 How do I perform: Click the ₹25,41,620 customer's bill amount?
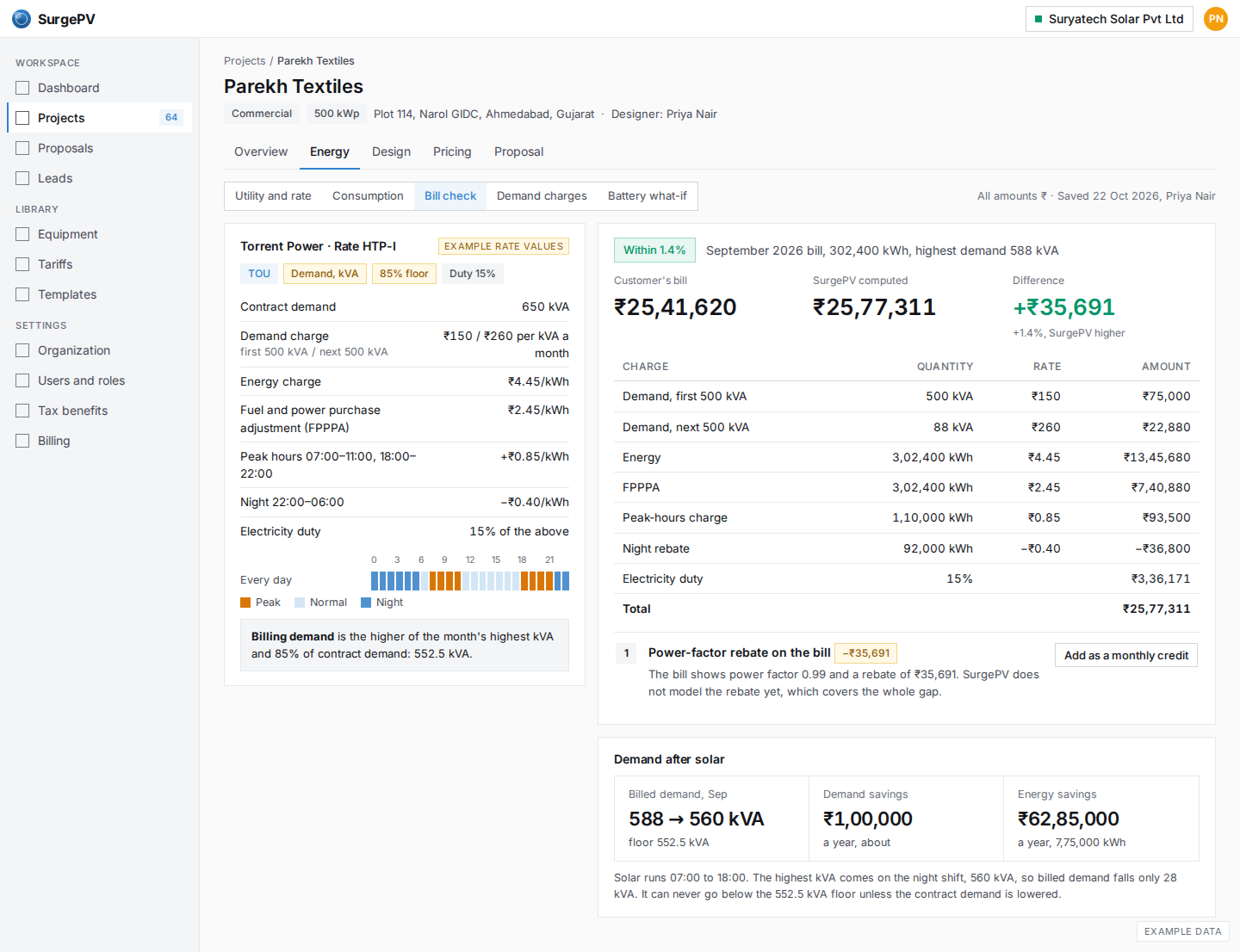point(675,307)
